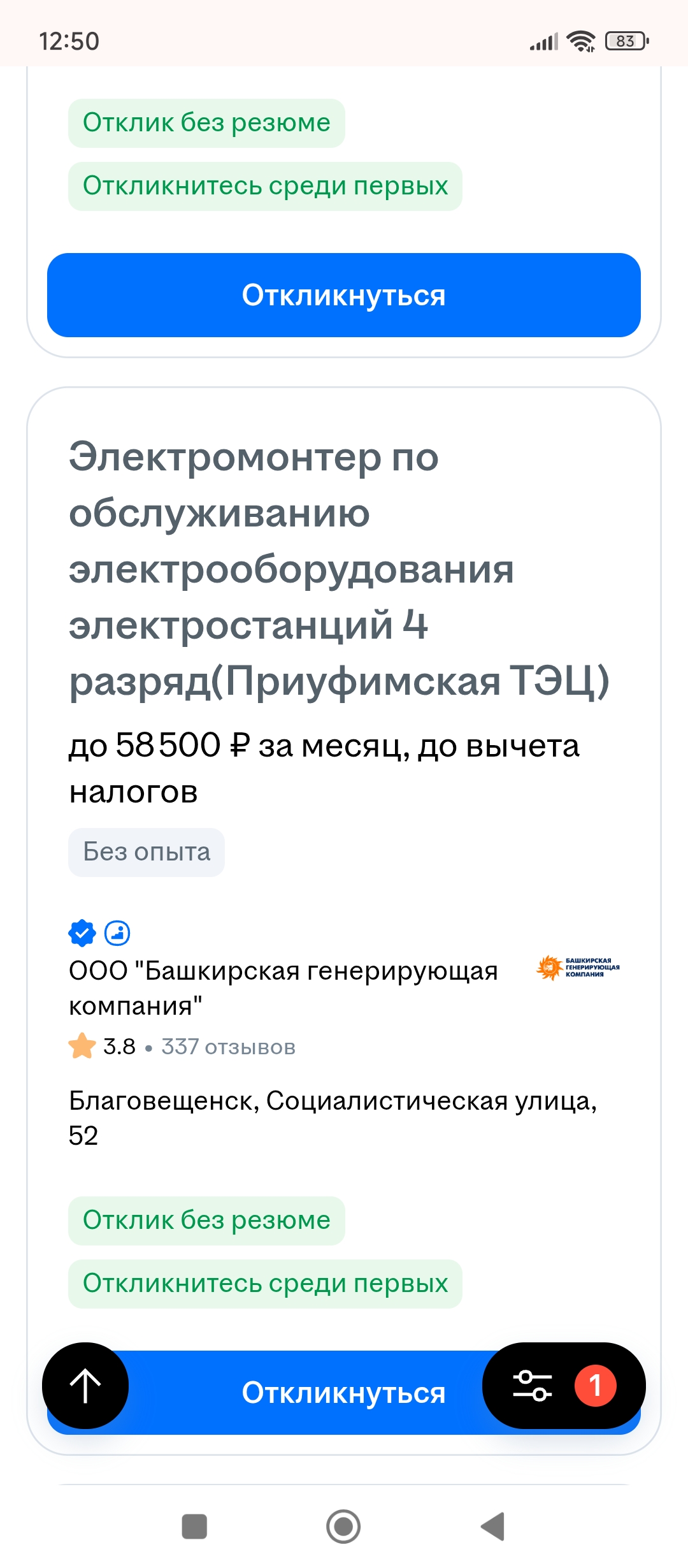688x1568 pixels.
Task: Open the filters slider button
Action: [533, 1386]
